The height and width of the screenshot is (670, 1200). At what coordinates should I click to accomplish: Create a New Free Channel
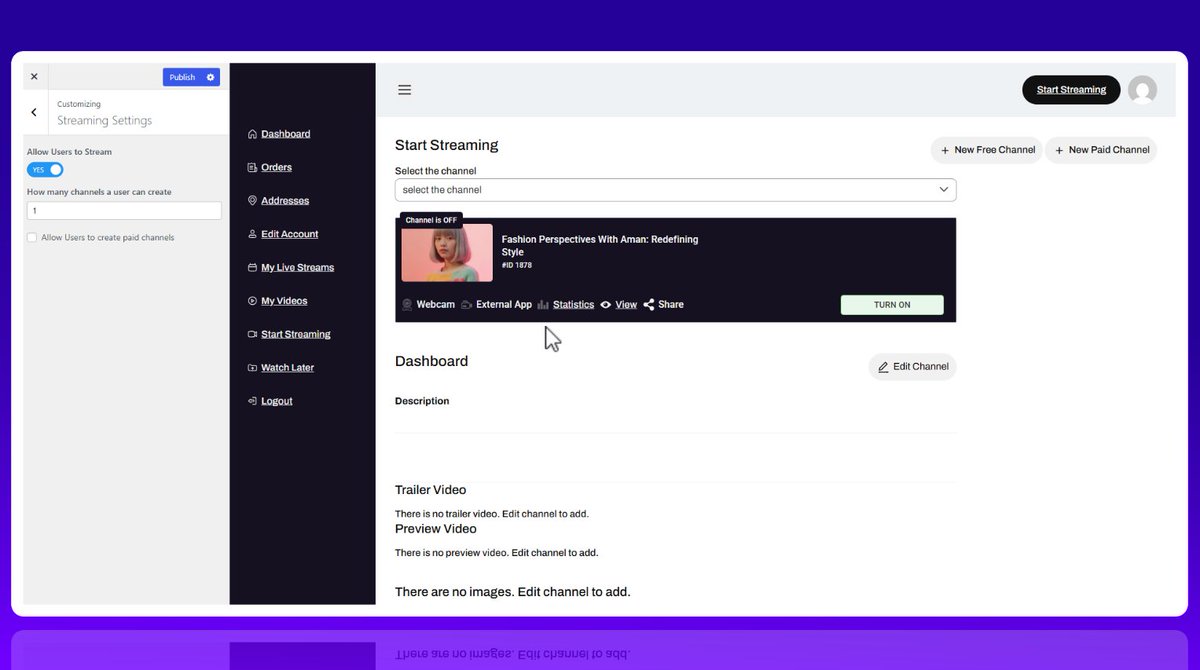[x=986, y=149]
